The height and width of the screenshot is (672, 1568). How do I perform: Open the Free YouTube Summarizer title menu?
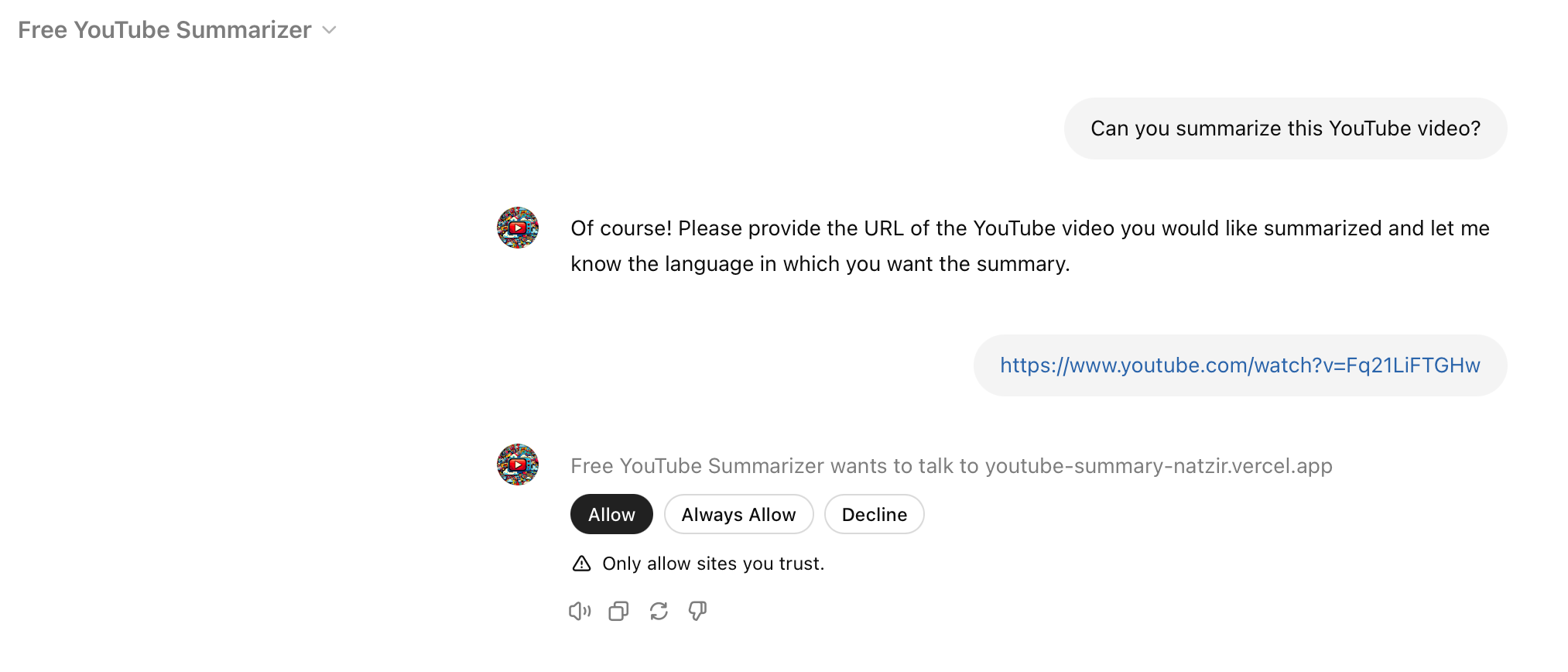165,30
